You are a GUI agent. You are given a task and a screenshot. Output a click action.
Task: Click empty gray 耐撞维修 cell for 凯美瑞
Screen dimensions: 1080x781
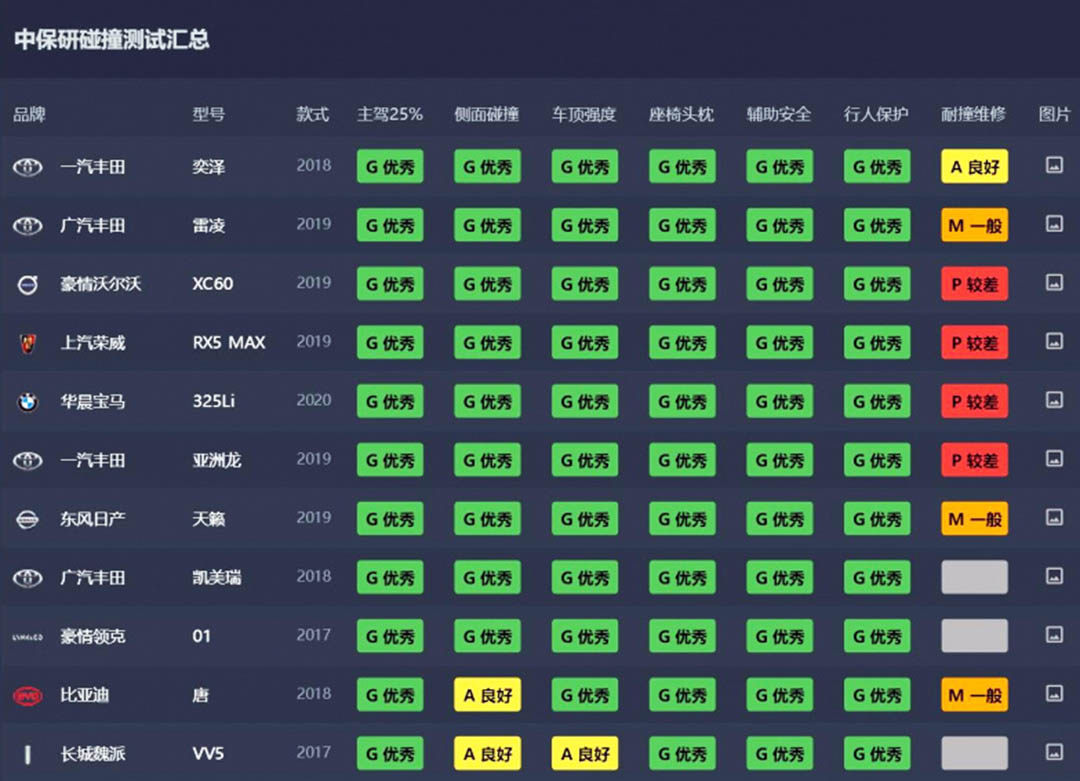click(974, 577)
